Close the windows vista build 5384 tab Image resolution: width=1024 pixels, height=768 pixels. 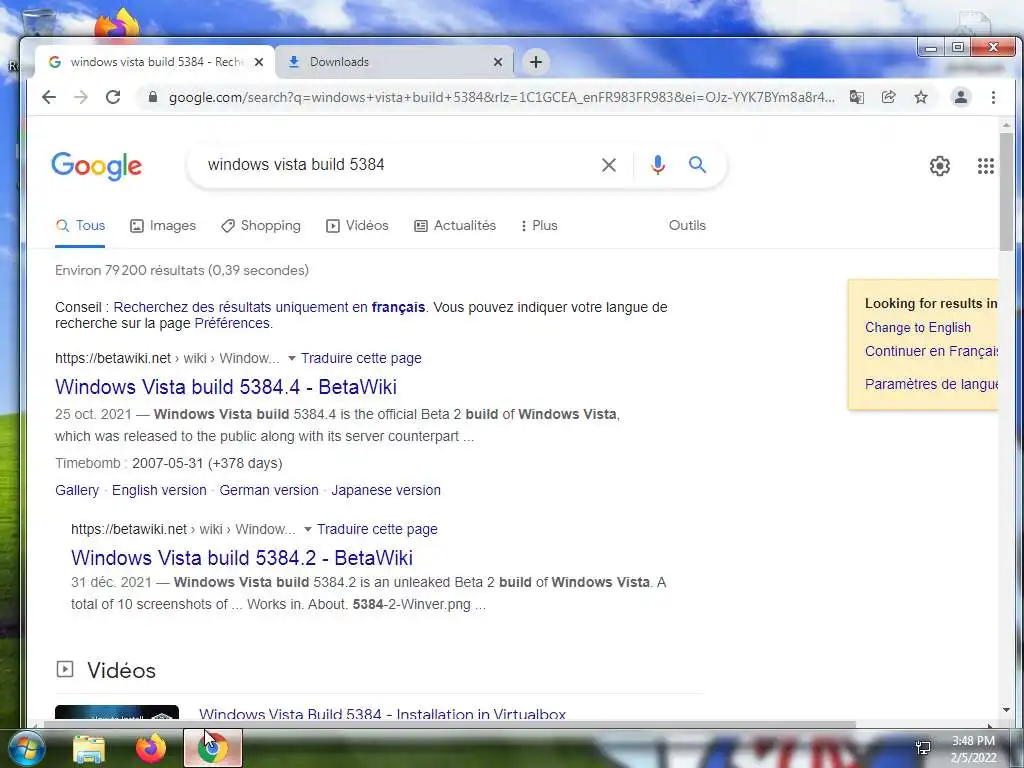coord(259,62)
